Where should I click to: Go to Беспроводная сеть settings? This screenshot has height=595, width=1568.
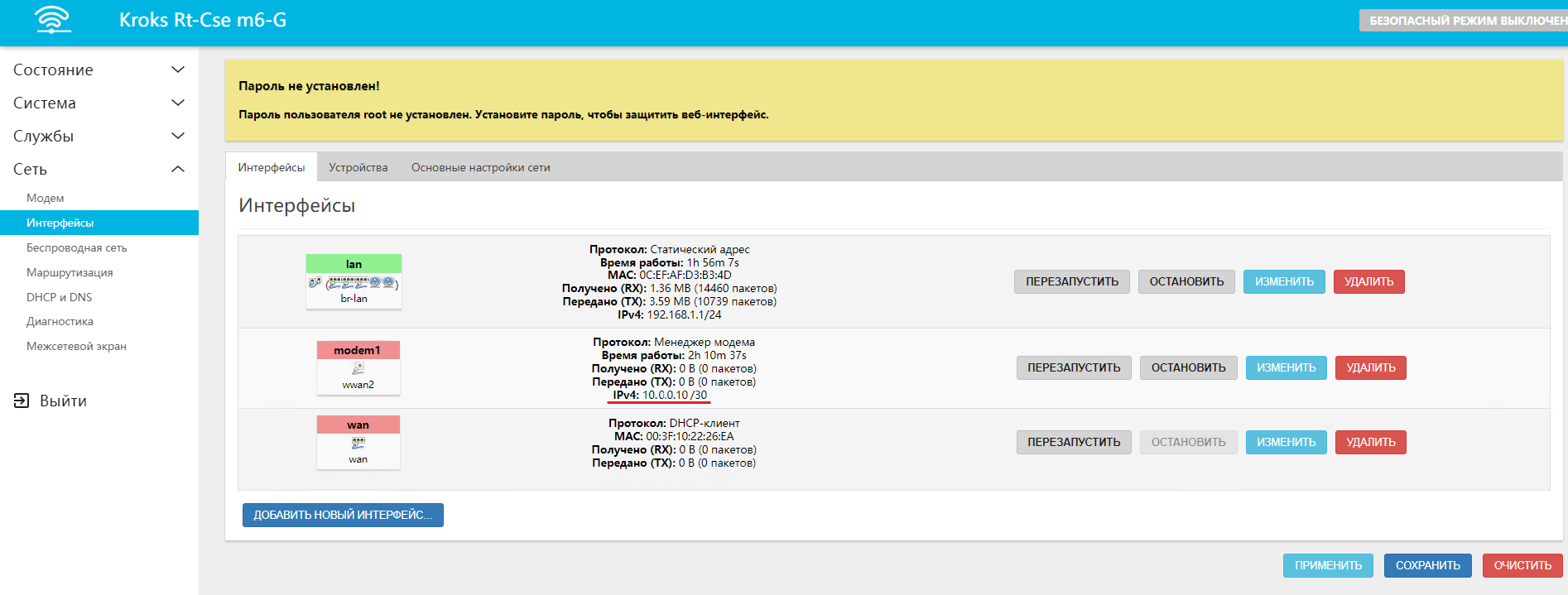pos(76,248)
